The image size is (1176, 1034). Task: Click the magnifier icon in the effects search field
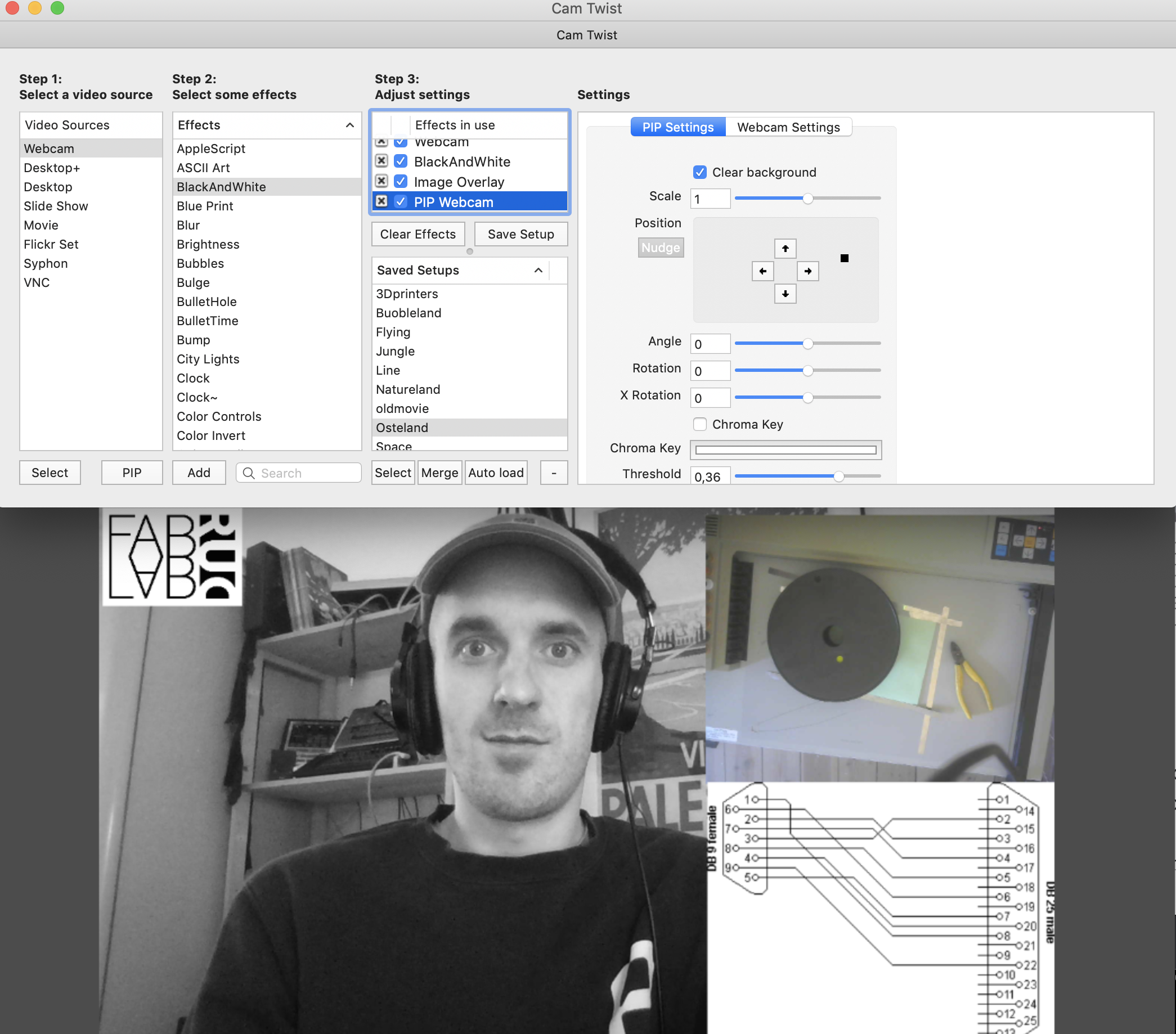(x=249, y=473)
